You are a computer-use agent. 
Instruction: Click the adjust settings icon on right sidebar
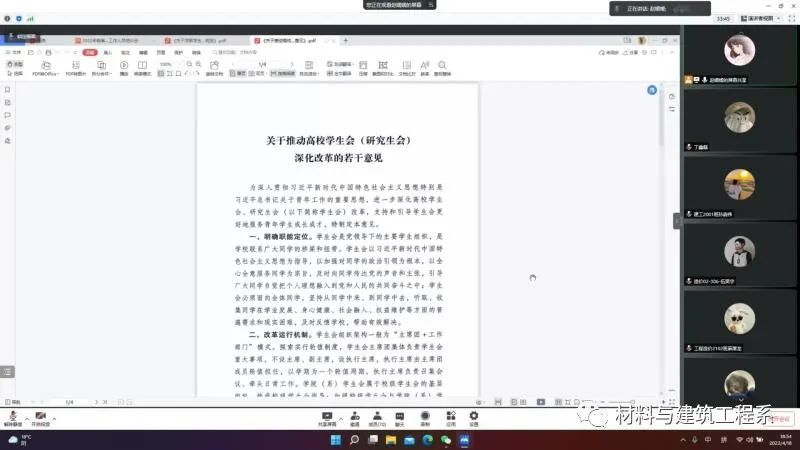[x=671, y=109]
